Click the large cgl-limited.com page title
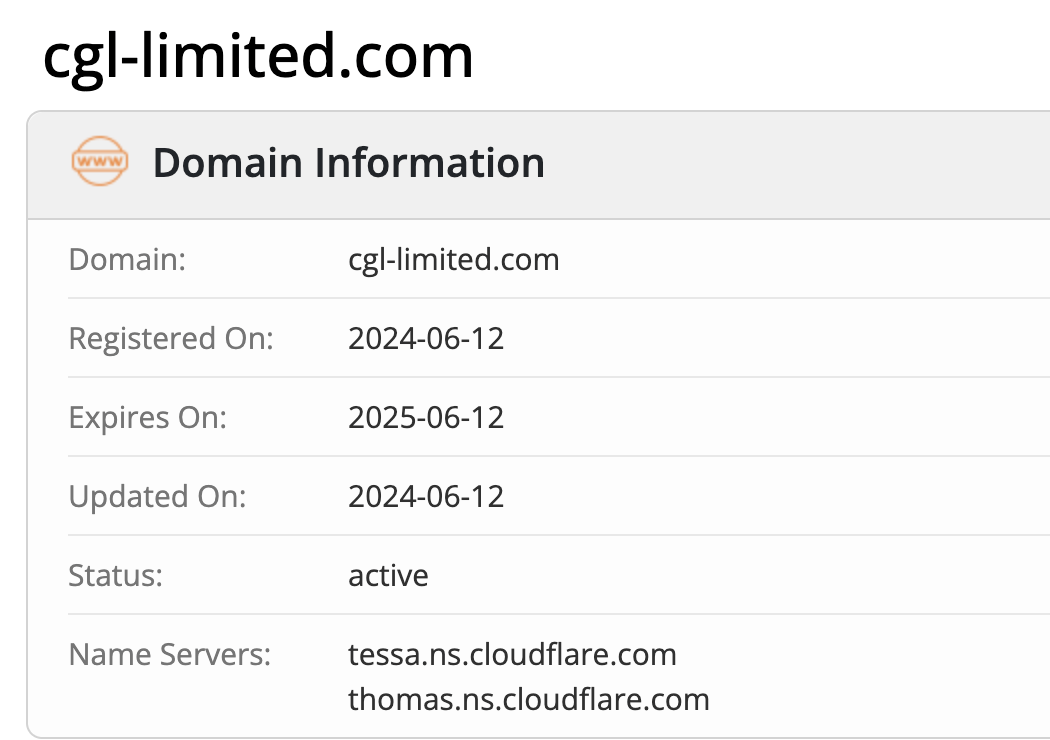 click(x=258, y=56)
